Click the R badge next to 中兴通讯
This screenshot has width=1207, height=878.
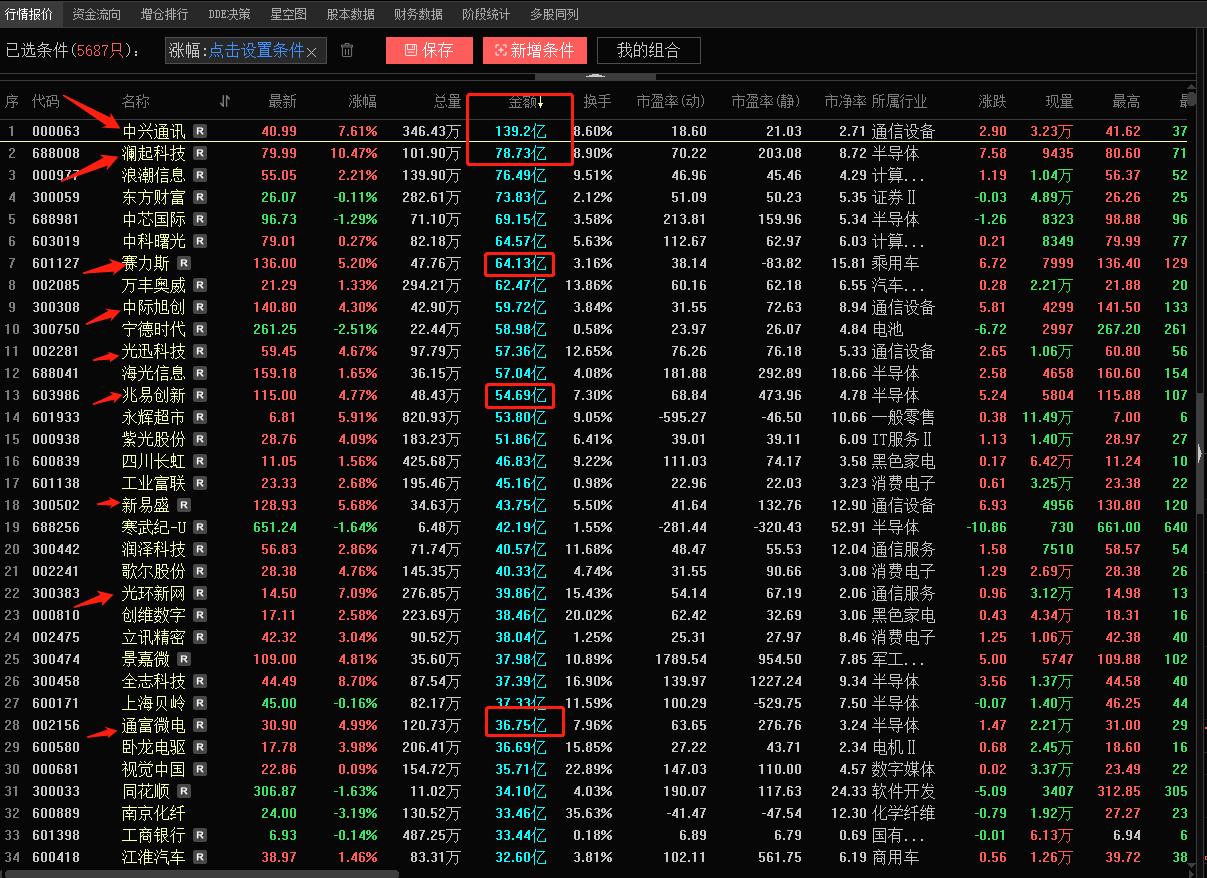(200, 131)
